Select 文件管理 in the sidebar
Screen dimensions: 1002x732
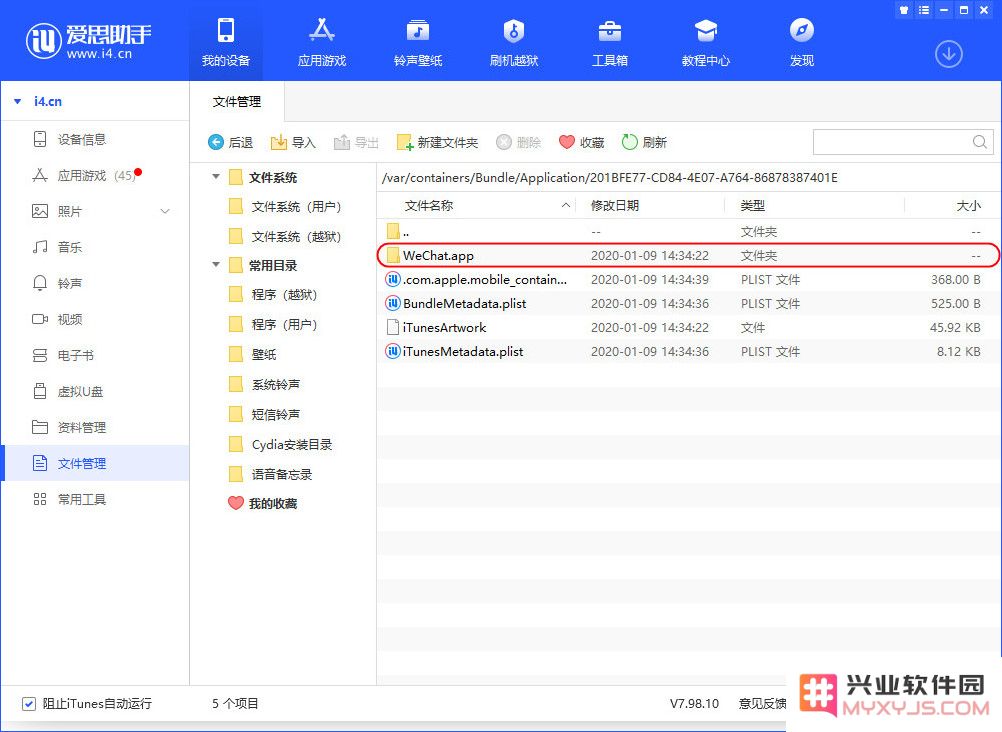click(x=96, y=463)
